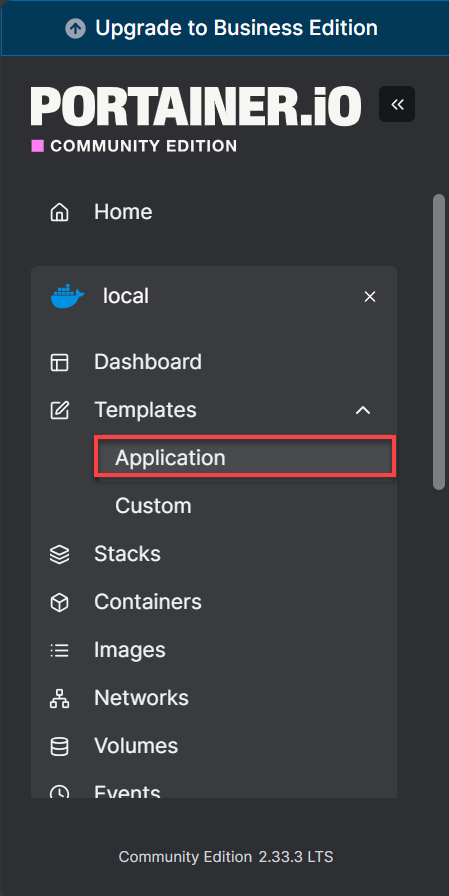Viewport: 449px width, 896px height.
Task: Open the Containers page
Action: pos(148,602)
